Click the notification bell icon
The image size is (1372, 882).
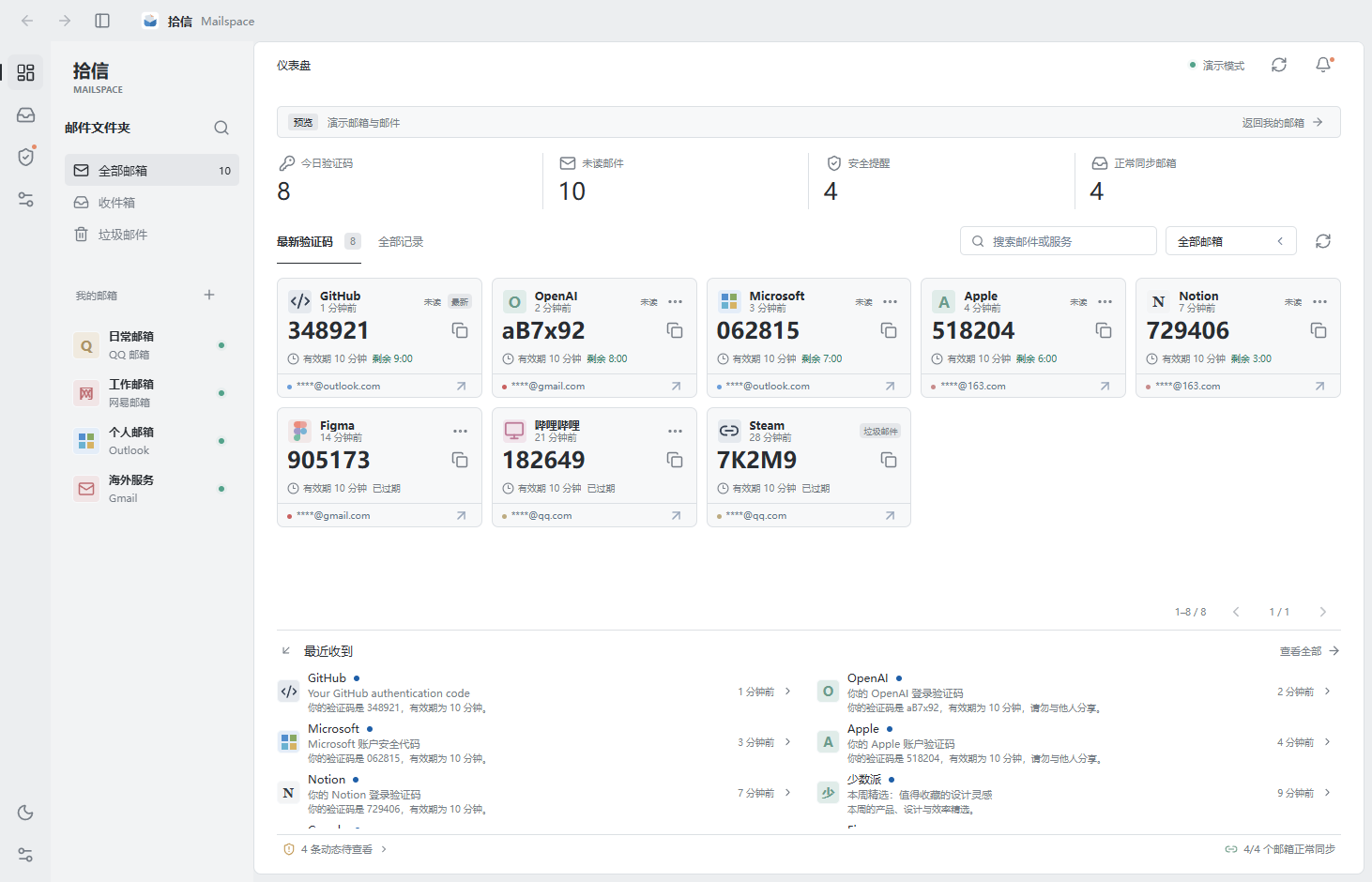(1323, 65)
